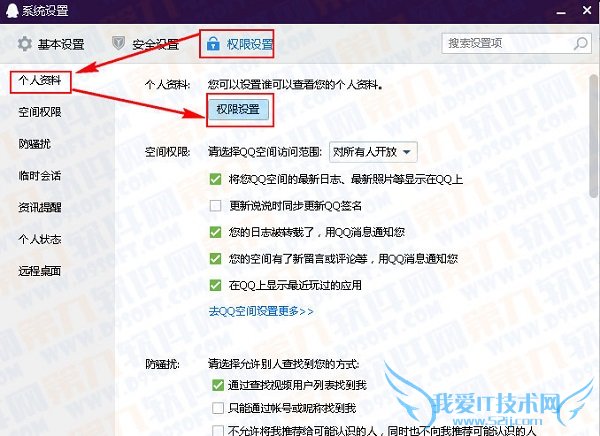Select 空间权限 in the left sidebar
This screenshot has height=436, width=600.
(40, 112)
